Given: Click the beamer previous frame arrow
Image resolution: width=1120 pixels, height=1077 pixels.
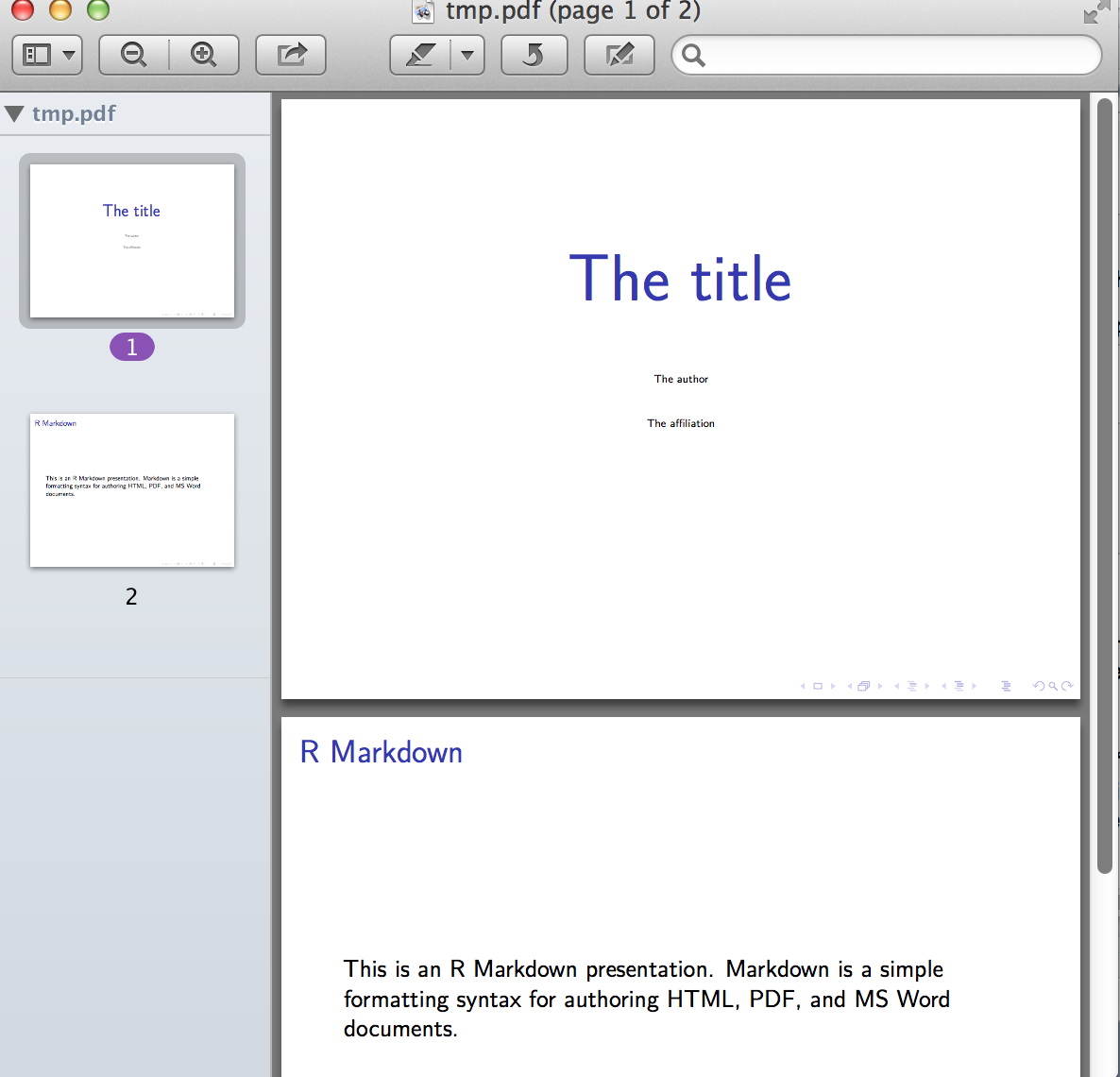Looking at the screenshot, I should (849, 686).
